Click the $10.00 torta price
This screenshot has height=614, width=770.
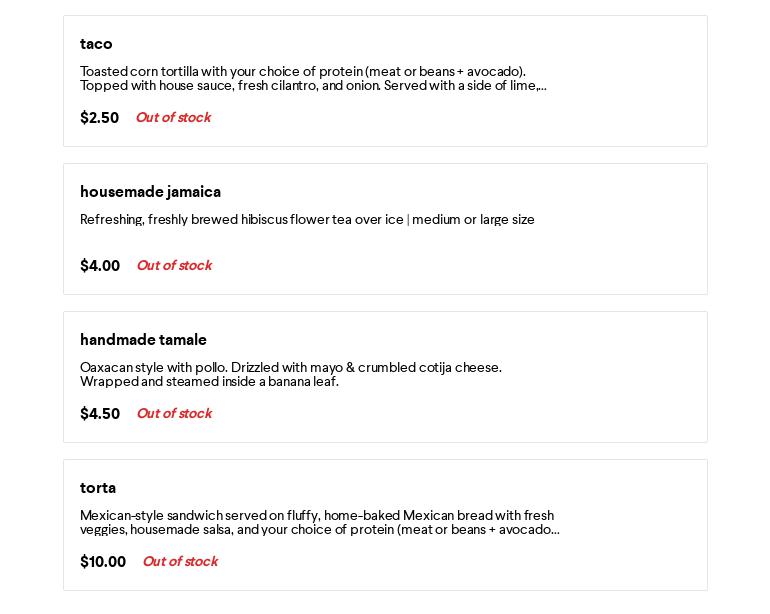coord(103,562)
